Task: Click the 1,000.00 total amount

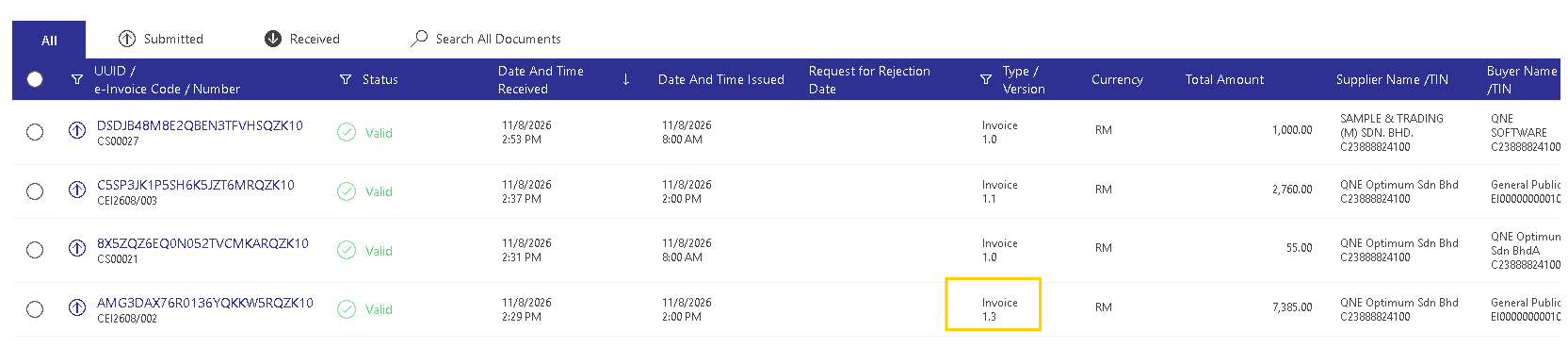Action: (x=1292, y=130)
